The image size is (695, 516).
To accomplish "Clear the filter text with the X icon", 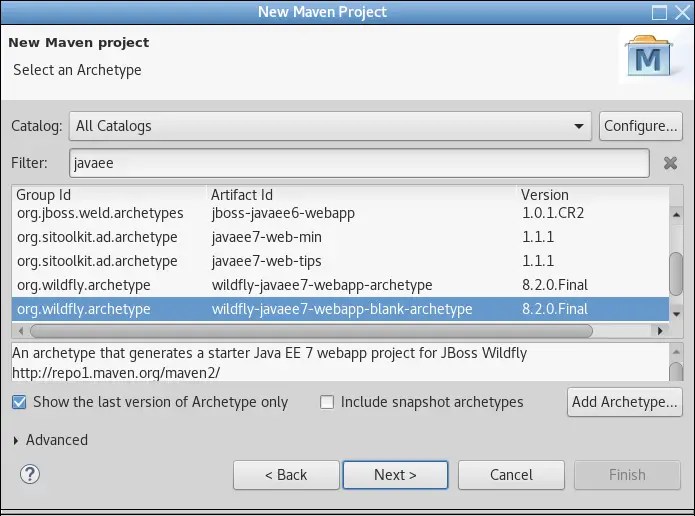I will 670,163.
